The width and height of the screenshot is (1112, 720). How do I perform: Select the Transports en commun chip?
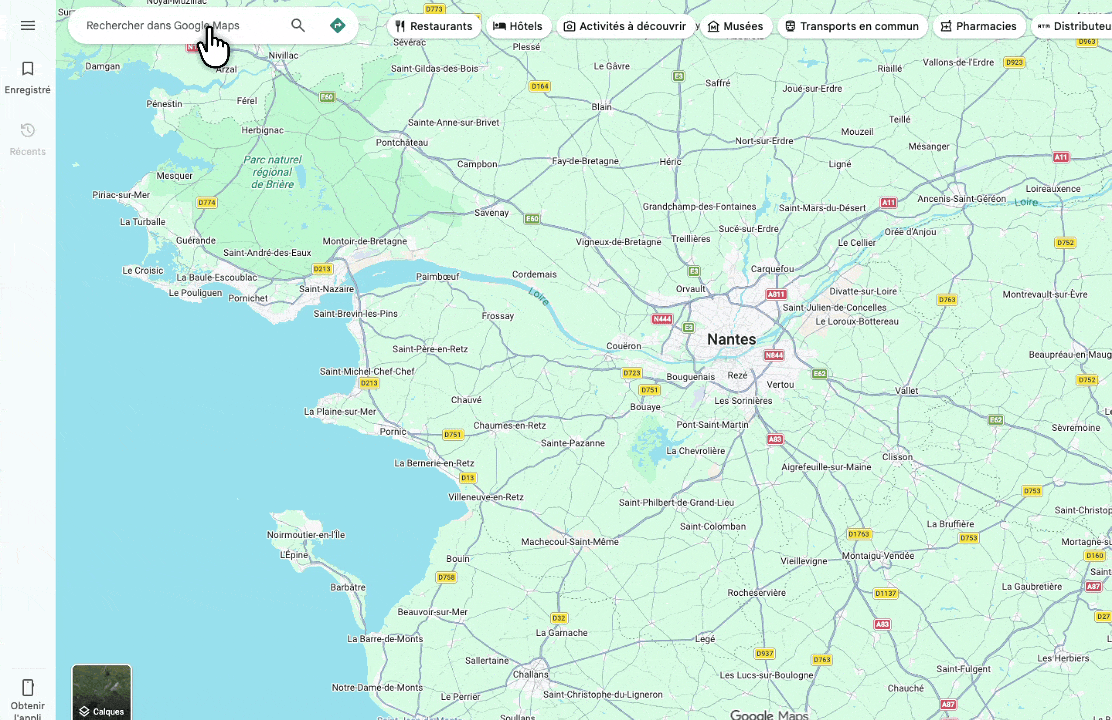tap(852, 26)
